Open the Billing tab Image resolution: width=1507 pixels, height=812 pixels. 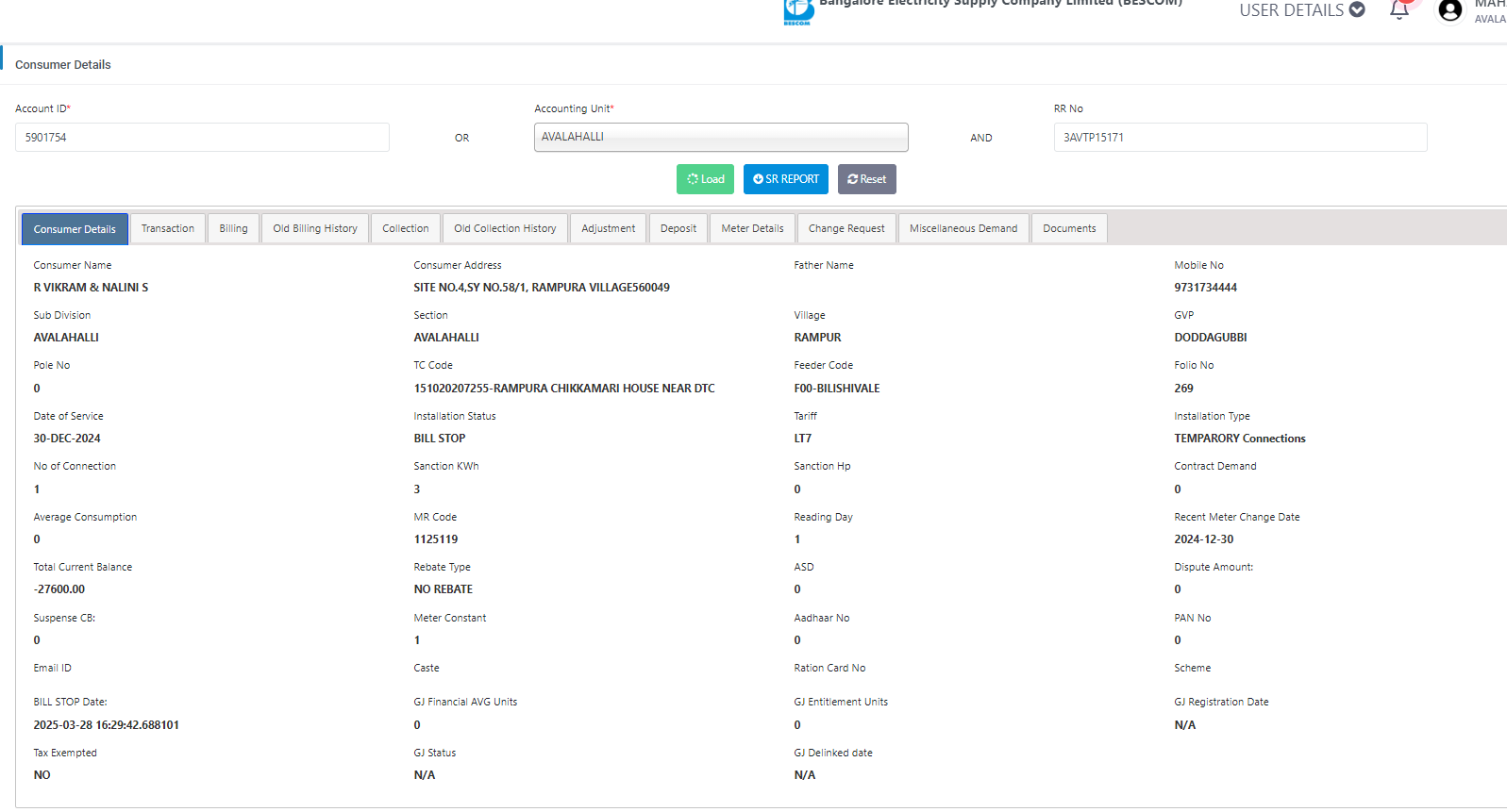point(233,228)
